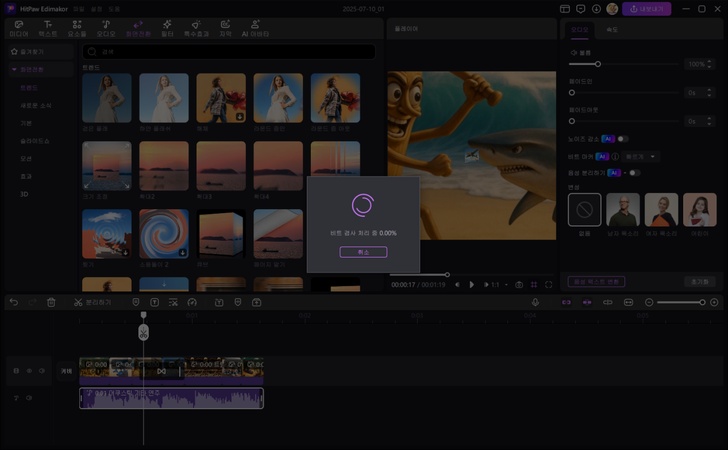Click the feedback message icon in title bar
Screen dimensions: 728x450
tap(580, 9)
